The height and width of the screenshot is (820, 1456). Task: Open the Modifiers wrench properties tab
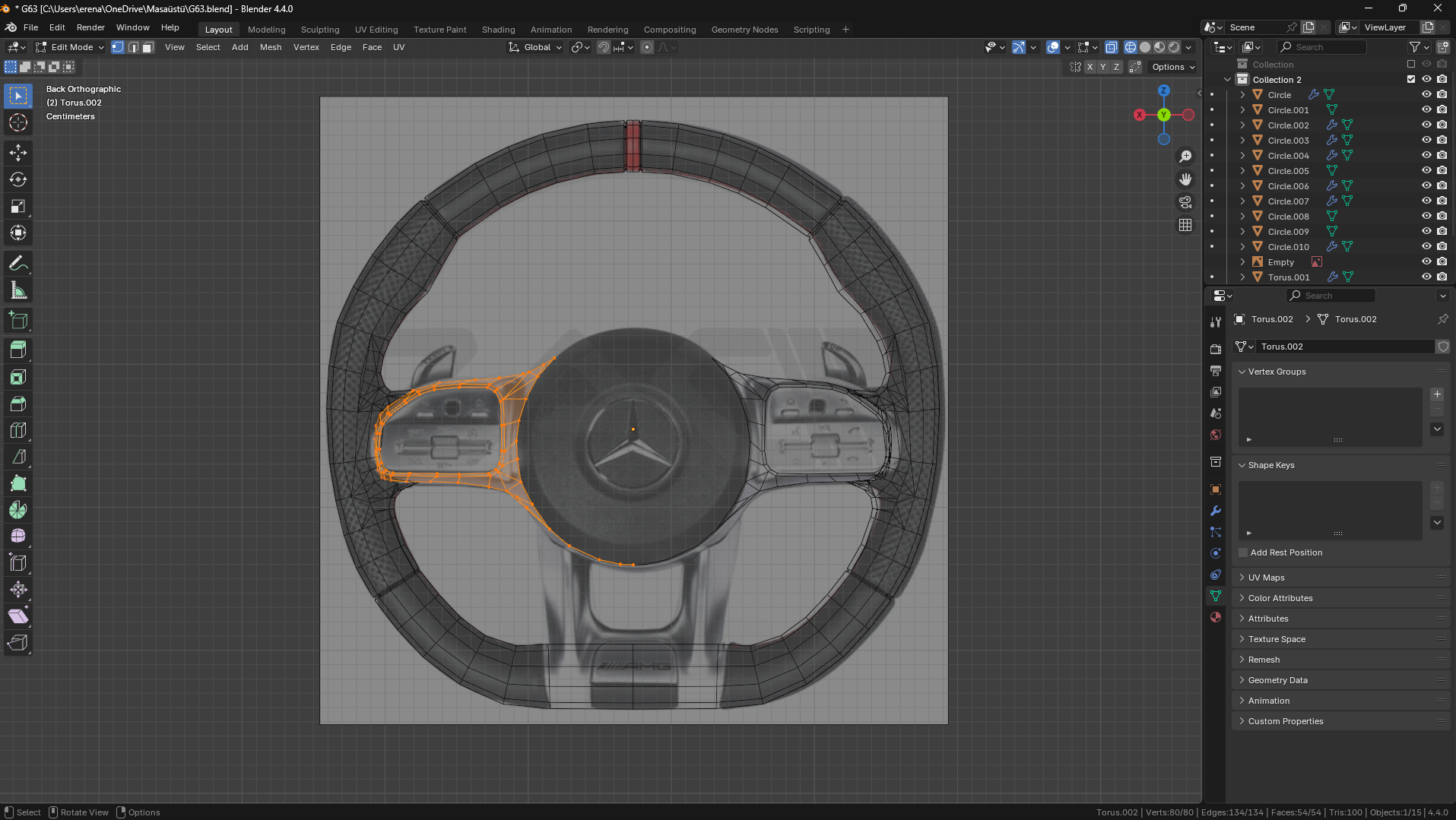point(1216,511)
